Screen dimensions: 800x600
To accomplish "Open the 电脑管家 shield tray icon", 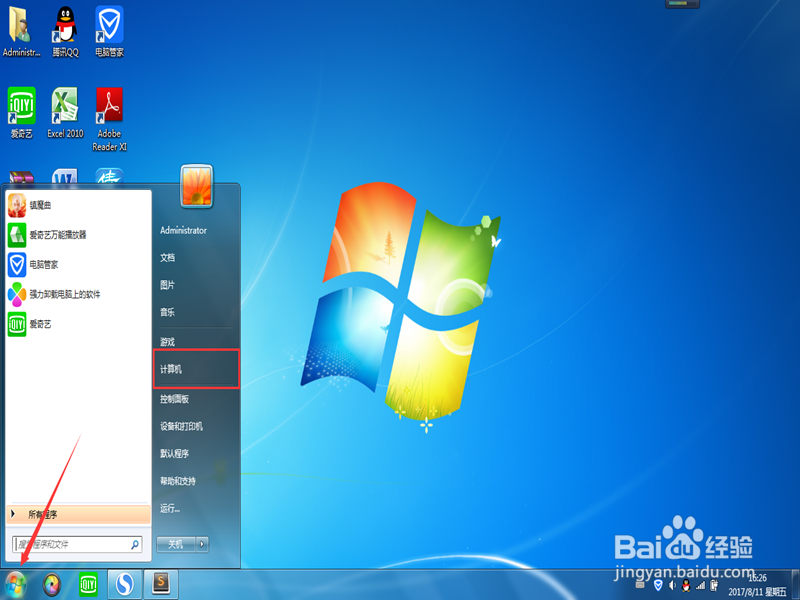I will 659,585.
